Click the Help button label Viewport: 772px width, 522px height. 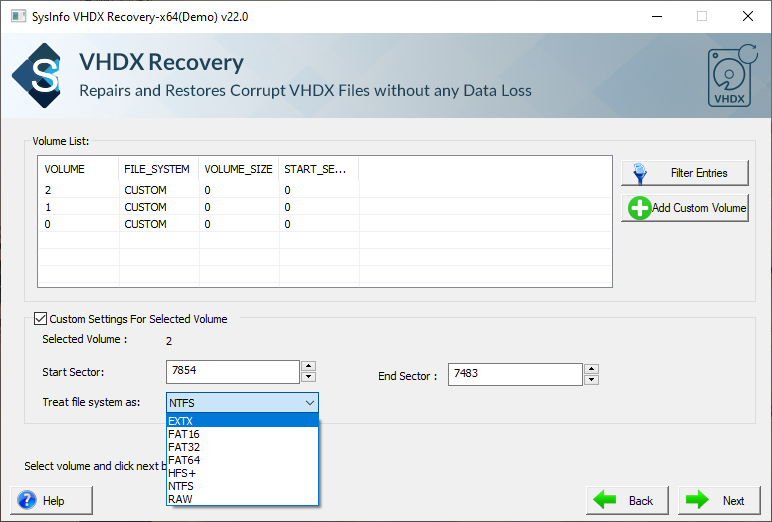(x=54, y=501)
